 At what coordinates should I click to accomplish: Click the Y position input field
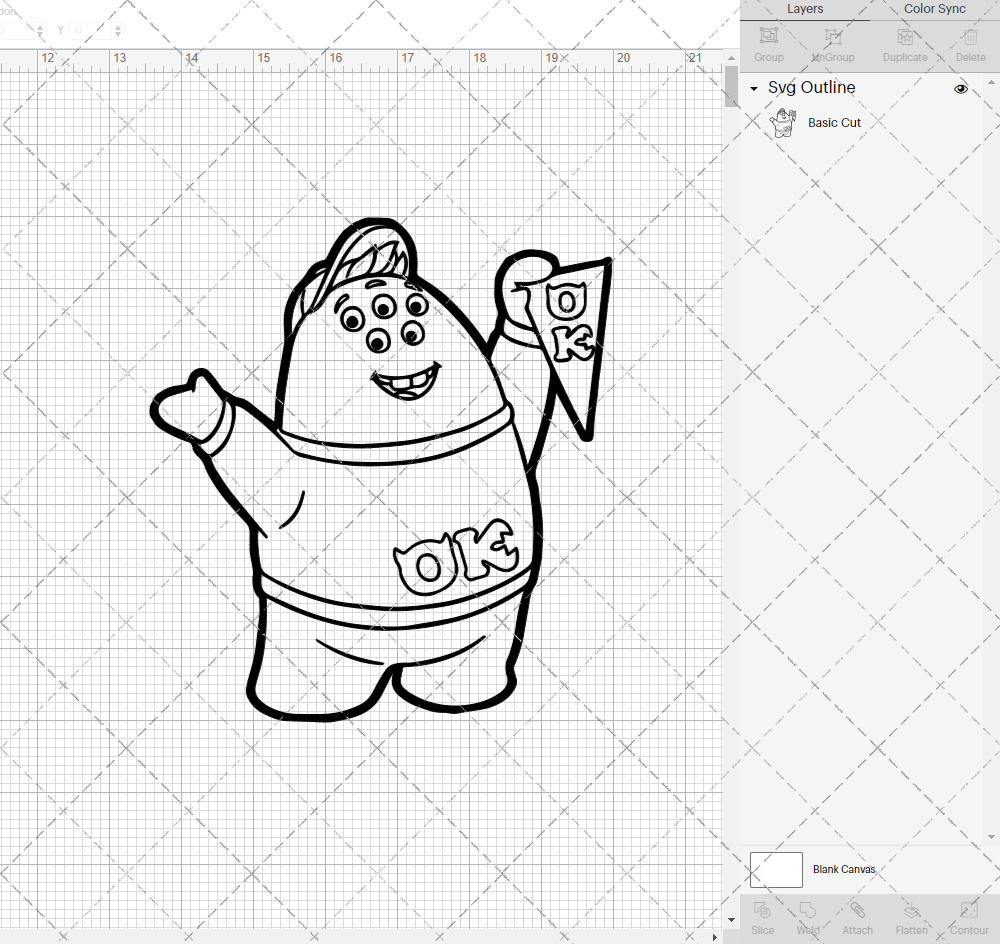point(91,30)
